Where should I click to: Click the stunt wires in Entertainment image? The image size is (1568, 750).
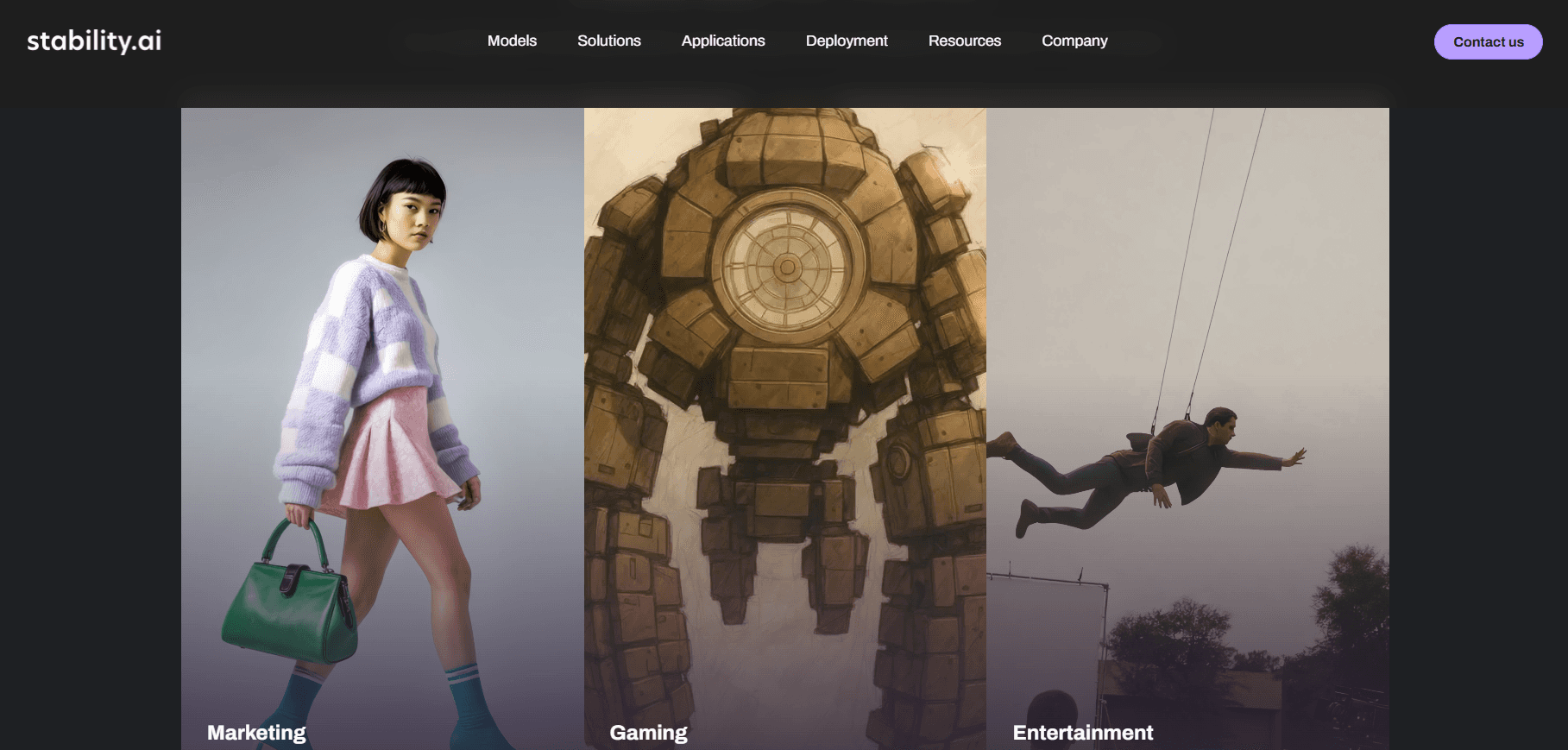[1208, 259]
